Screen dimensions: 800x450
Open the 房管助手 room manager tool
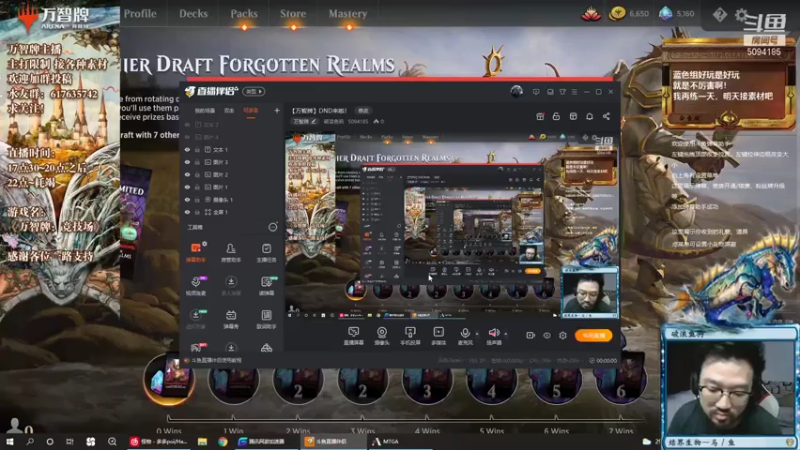click(231, 253)
